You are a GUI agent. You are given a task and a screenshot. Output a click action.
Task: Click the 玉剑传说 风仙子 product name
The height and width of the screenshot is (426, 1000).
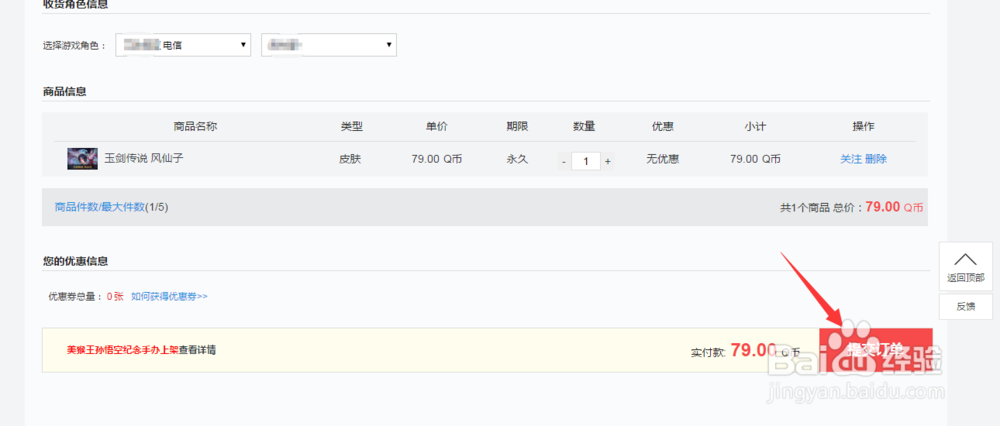point(144,158)
